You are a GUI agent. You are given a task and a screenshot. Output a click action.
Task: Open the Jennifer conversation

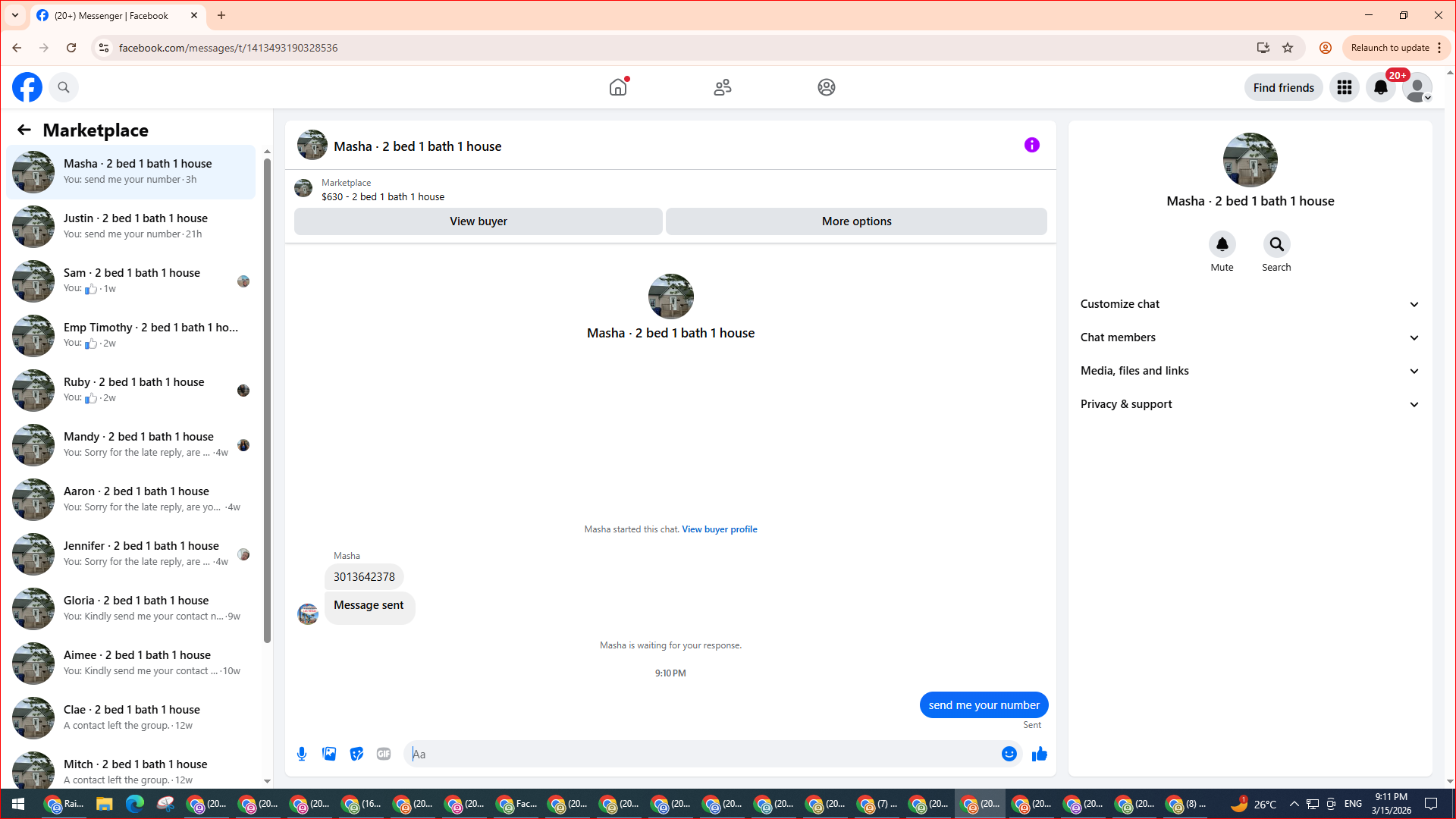[x=131, y=554]
